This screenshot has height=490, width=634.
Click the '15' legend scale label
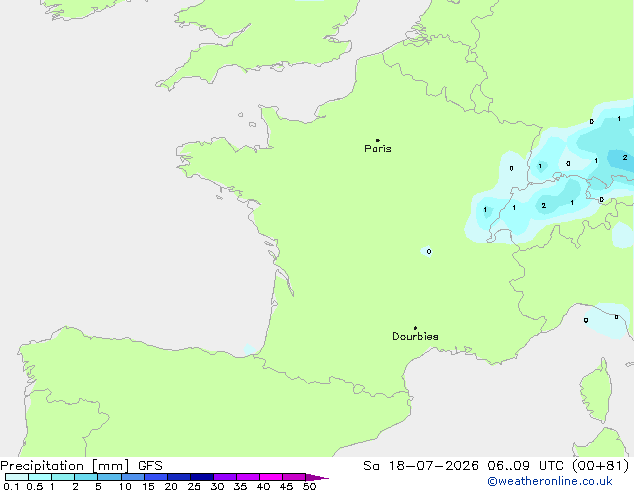tap(148, 486)
